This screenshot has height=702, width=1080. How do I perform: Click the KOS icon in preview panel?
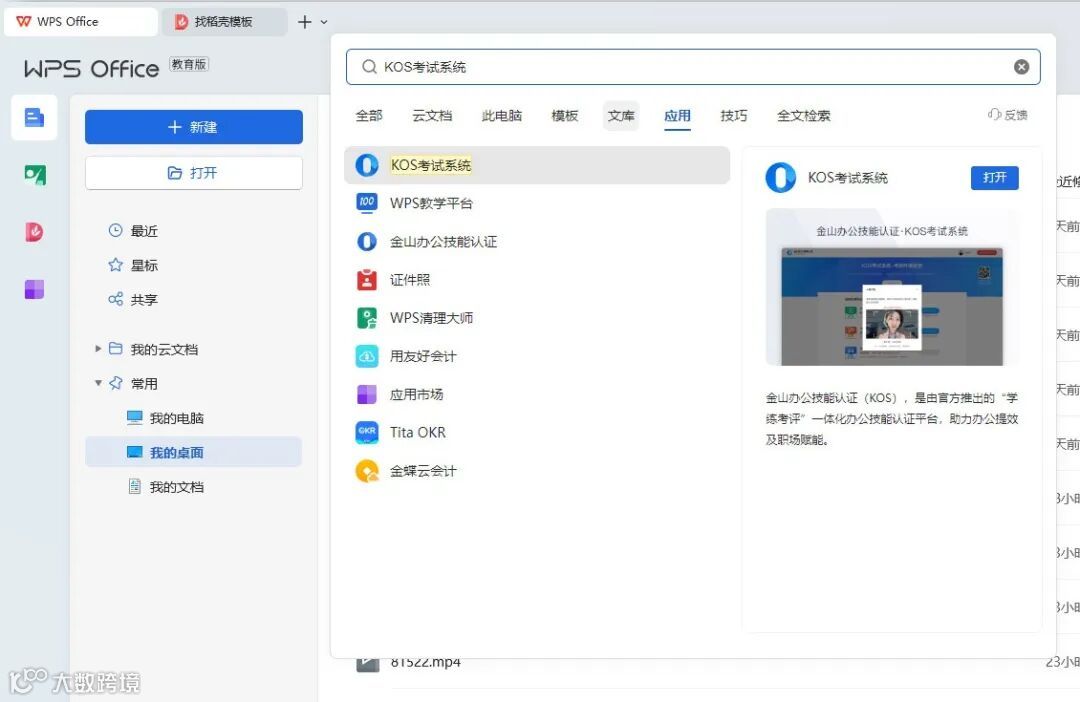(x=780, y=178)
